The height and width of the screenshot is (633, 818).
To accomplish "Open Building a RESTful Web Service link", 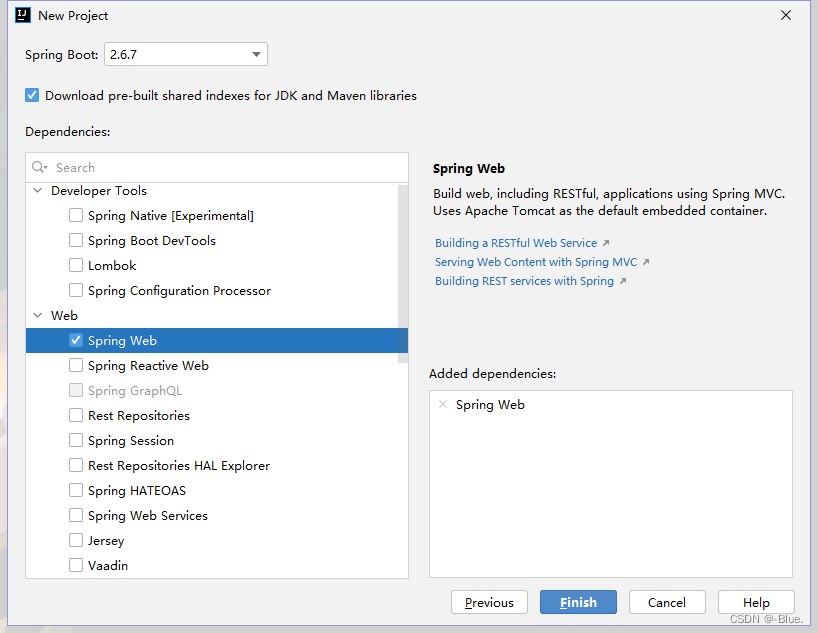I will pos(516,243).
